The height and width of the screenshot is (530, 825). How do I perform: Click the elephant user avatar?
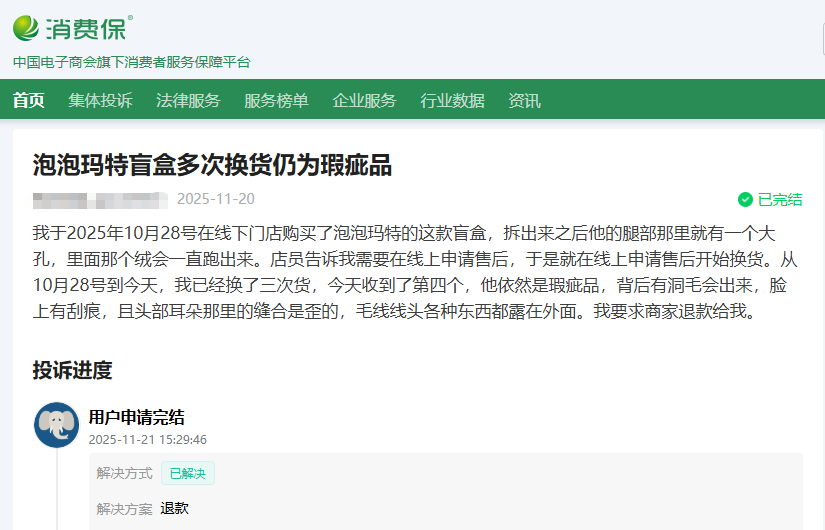coord(56,426)
